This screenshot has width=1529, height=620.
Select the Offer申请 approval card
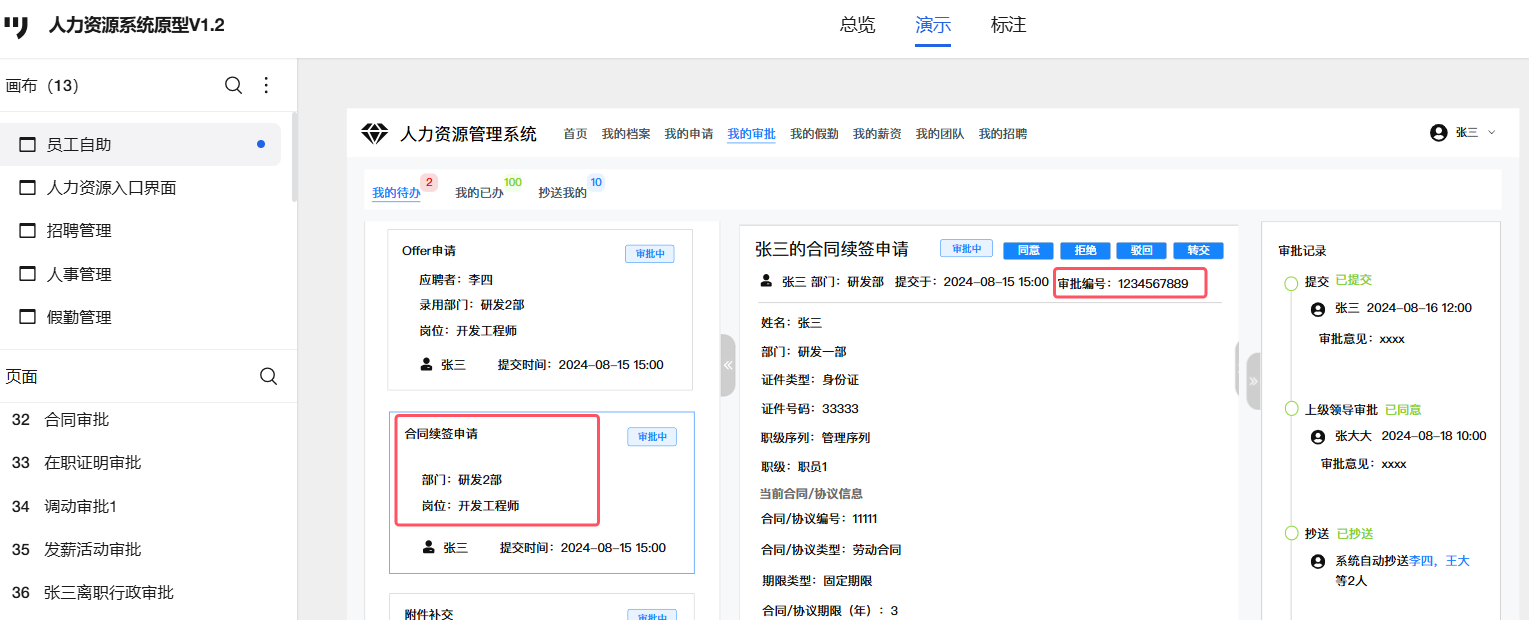pyautogui.click(x=539, y=310)
